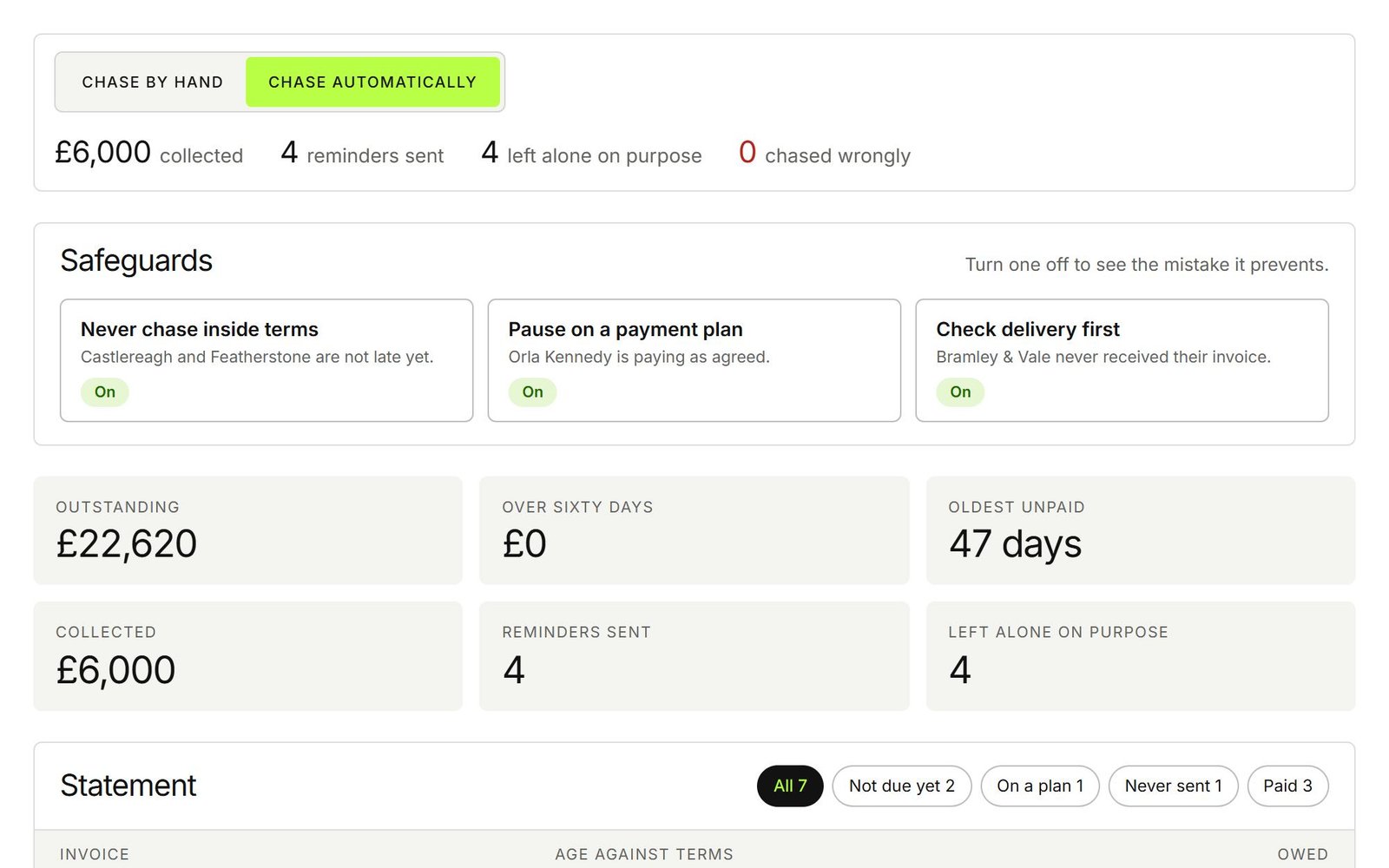
Task: Filter statement by Never sent 1
Action: (x=1173, y=786)
